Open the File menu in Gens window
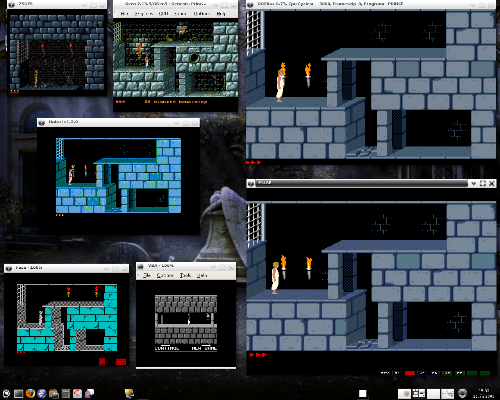500x400 pixels. click(x=124, y=14)
